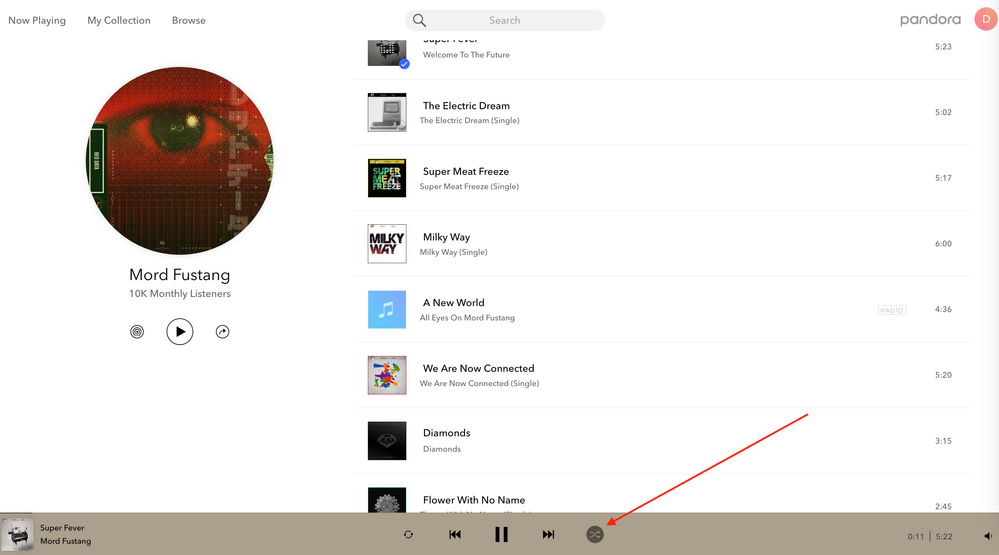The height and width of the screenshot is (555, 999).
Task: Open the We Are Now Connected song
Action: tap(478, 368)
